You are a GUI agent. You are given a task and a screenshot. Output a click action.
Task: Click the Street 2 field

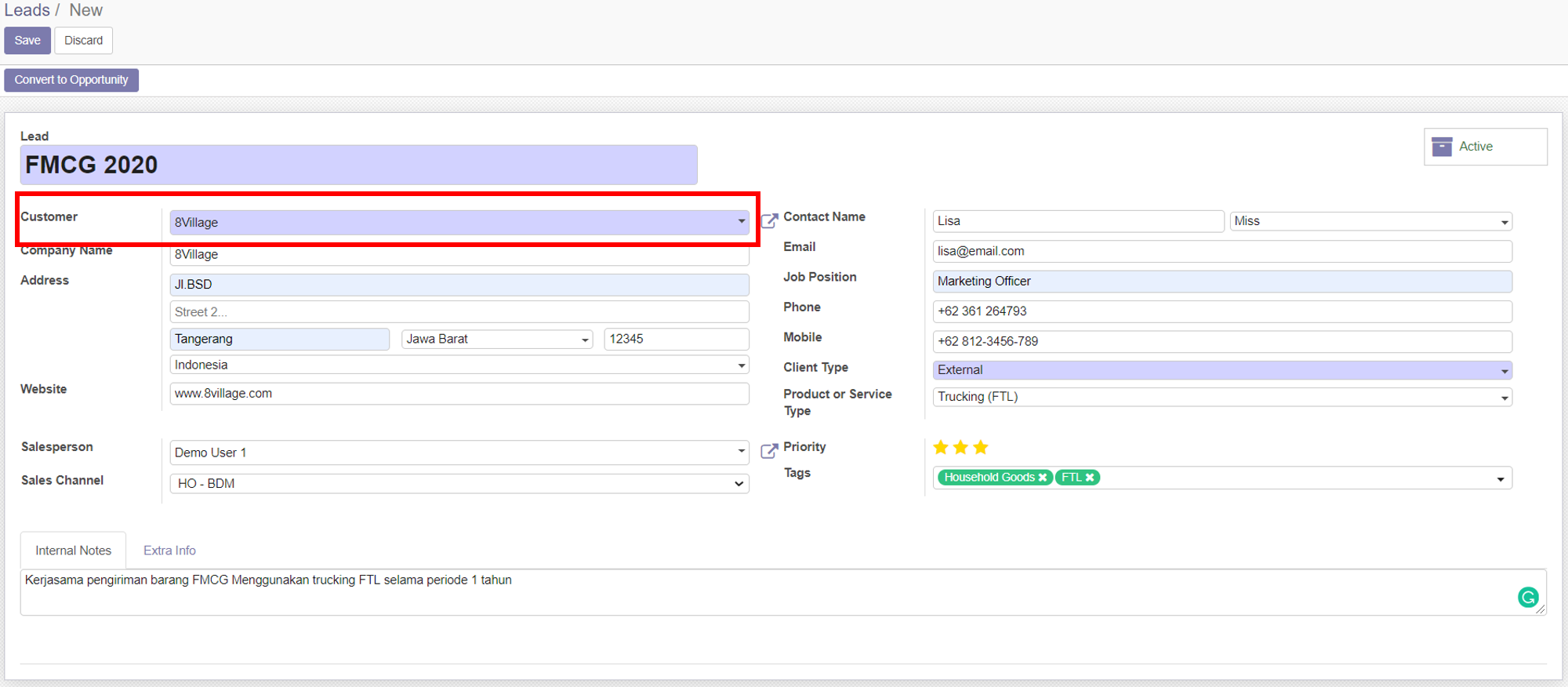click(459, 312)
